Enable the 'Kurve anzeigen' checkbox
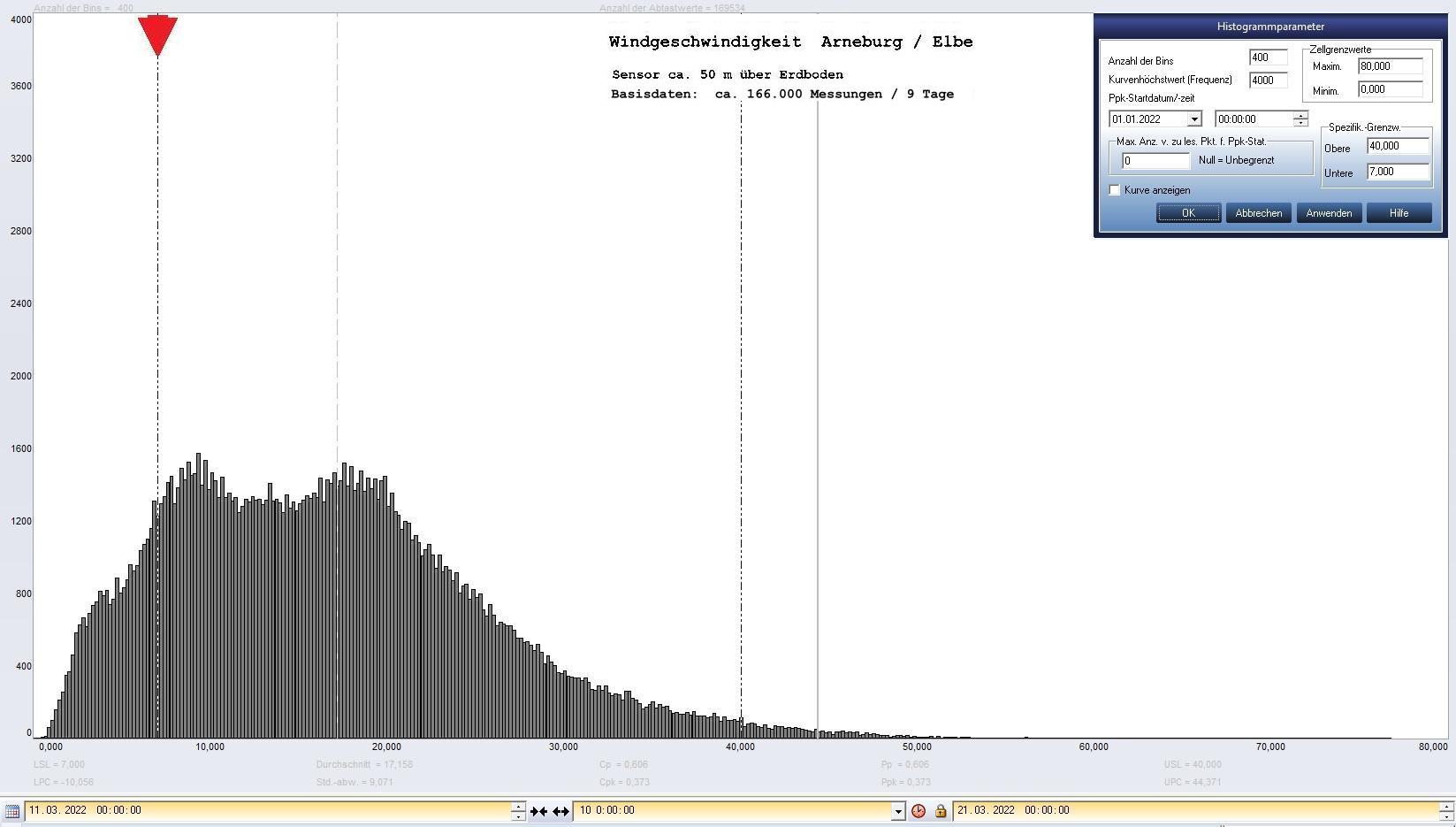 pos(1115,190)
